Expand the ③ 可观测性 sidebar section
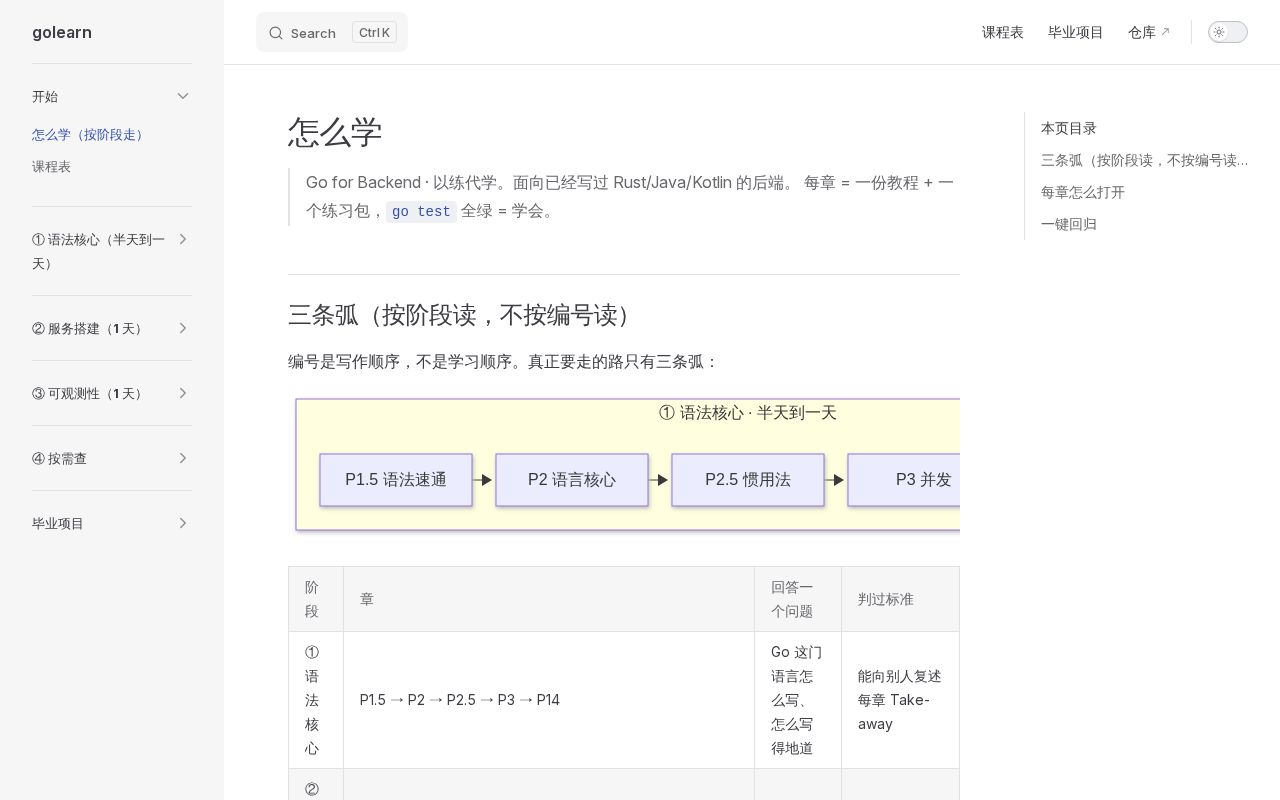 [x=183, y=393]
